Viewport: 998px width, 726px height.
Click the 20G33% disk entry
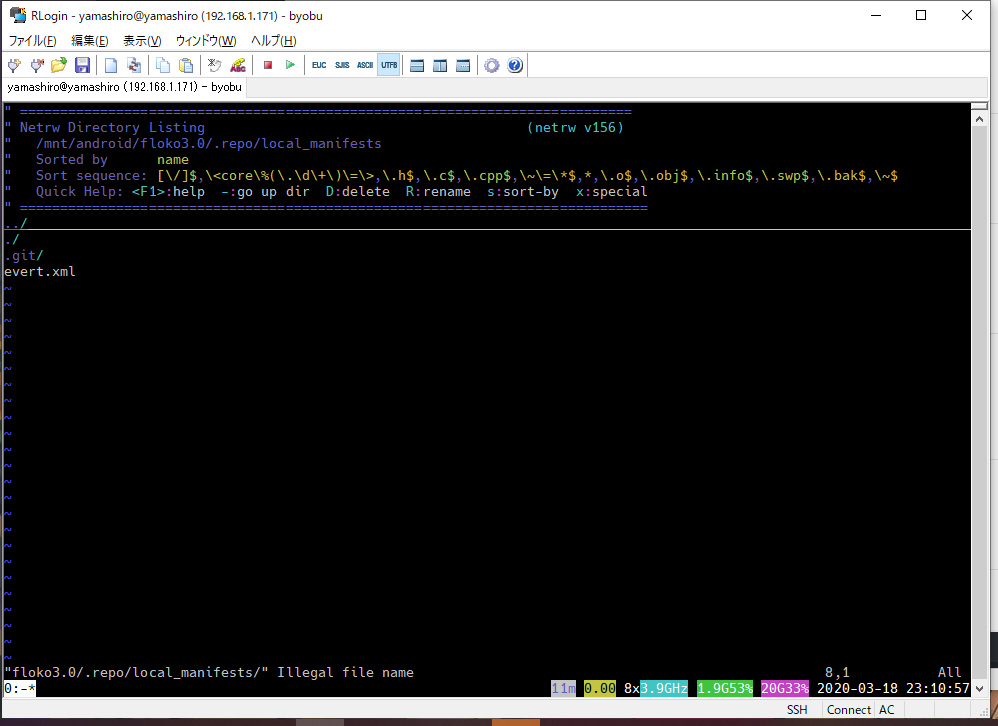point(785,688)
